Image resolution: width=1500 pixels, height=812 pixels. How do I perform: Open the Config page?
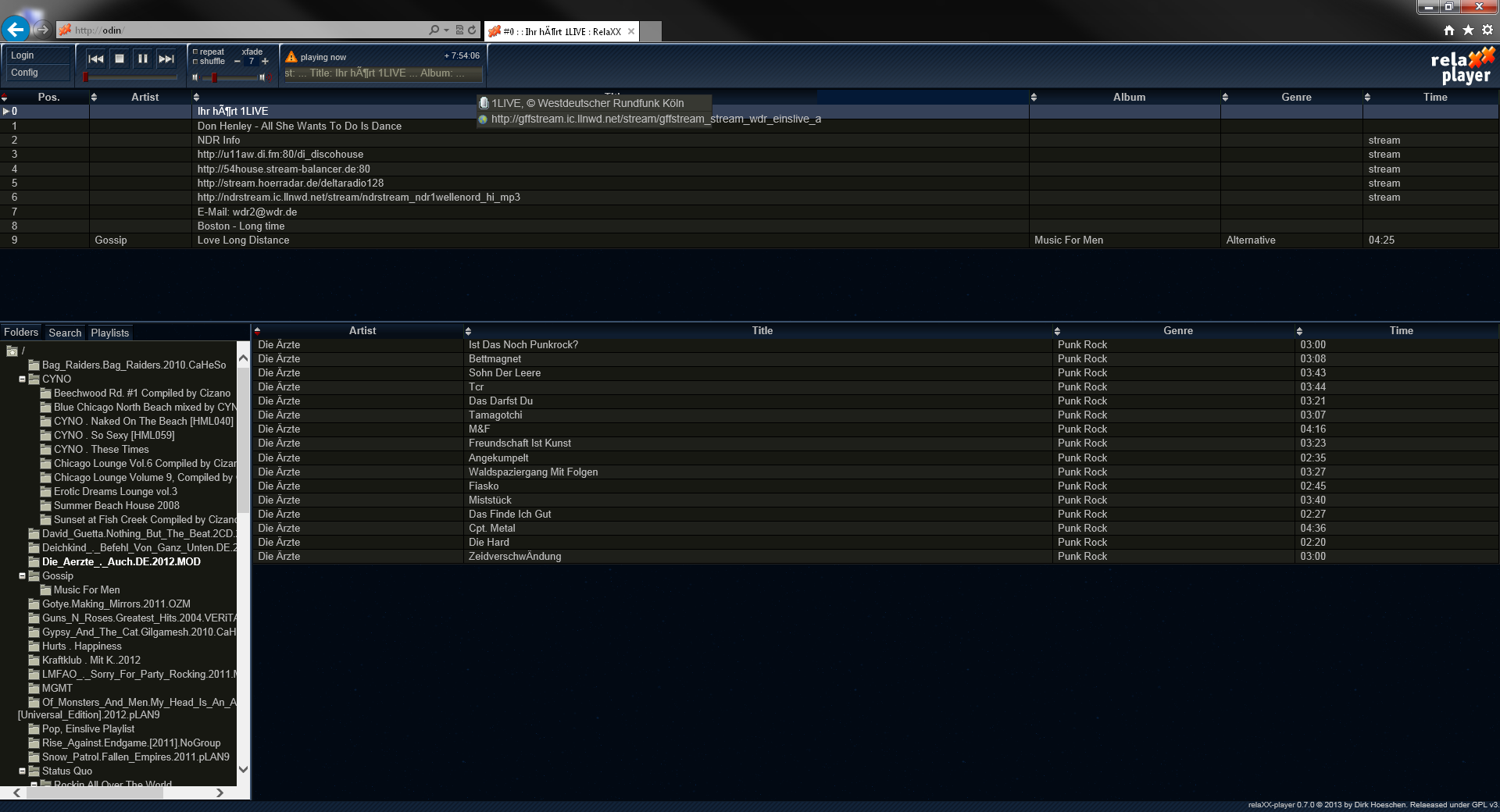pyautogui.click(x=37, y=73)
